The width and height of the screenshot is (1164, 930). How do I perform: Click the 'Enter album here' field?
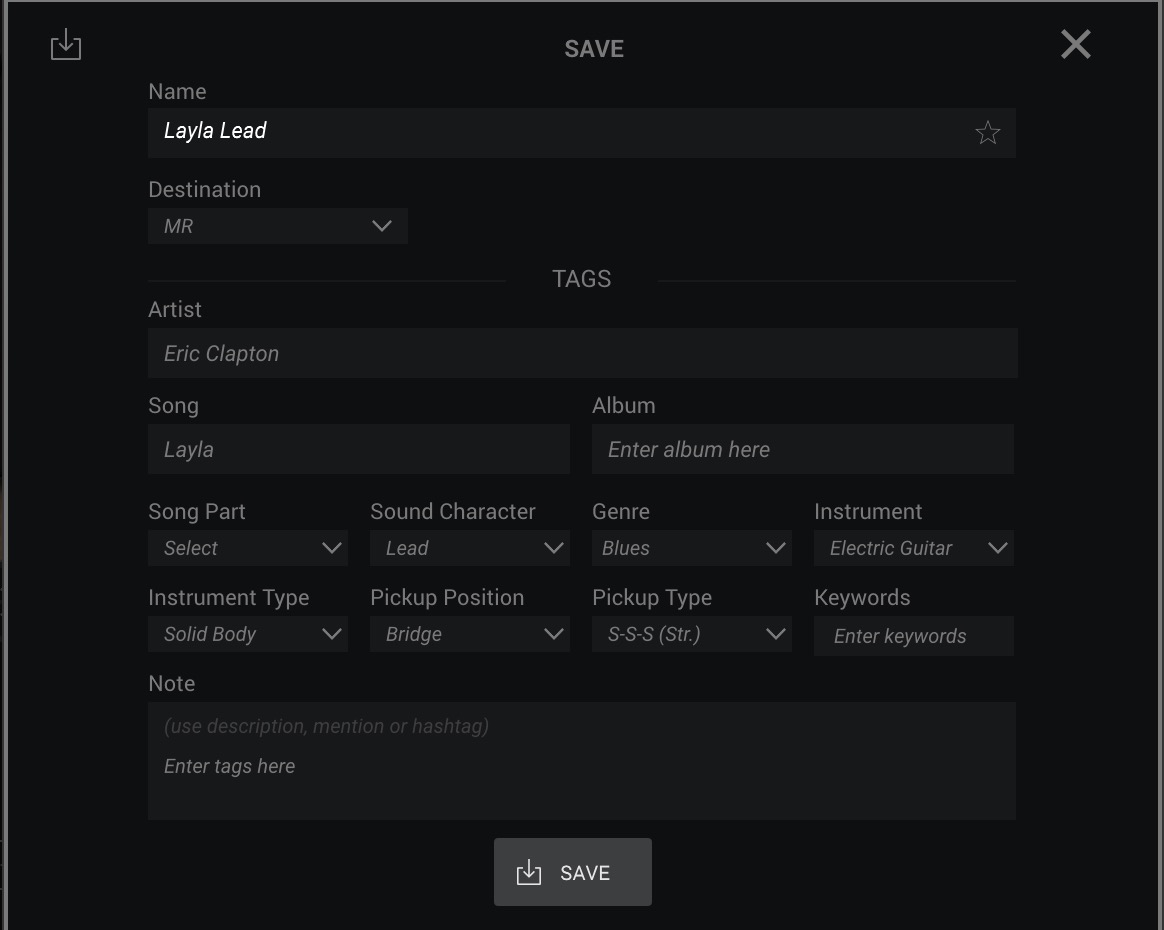[x=802, y=449]
